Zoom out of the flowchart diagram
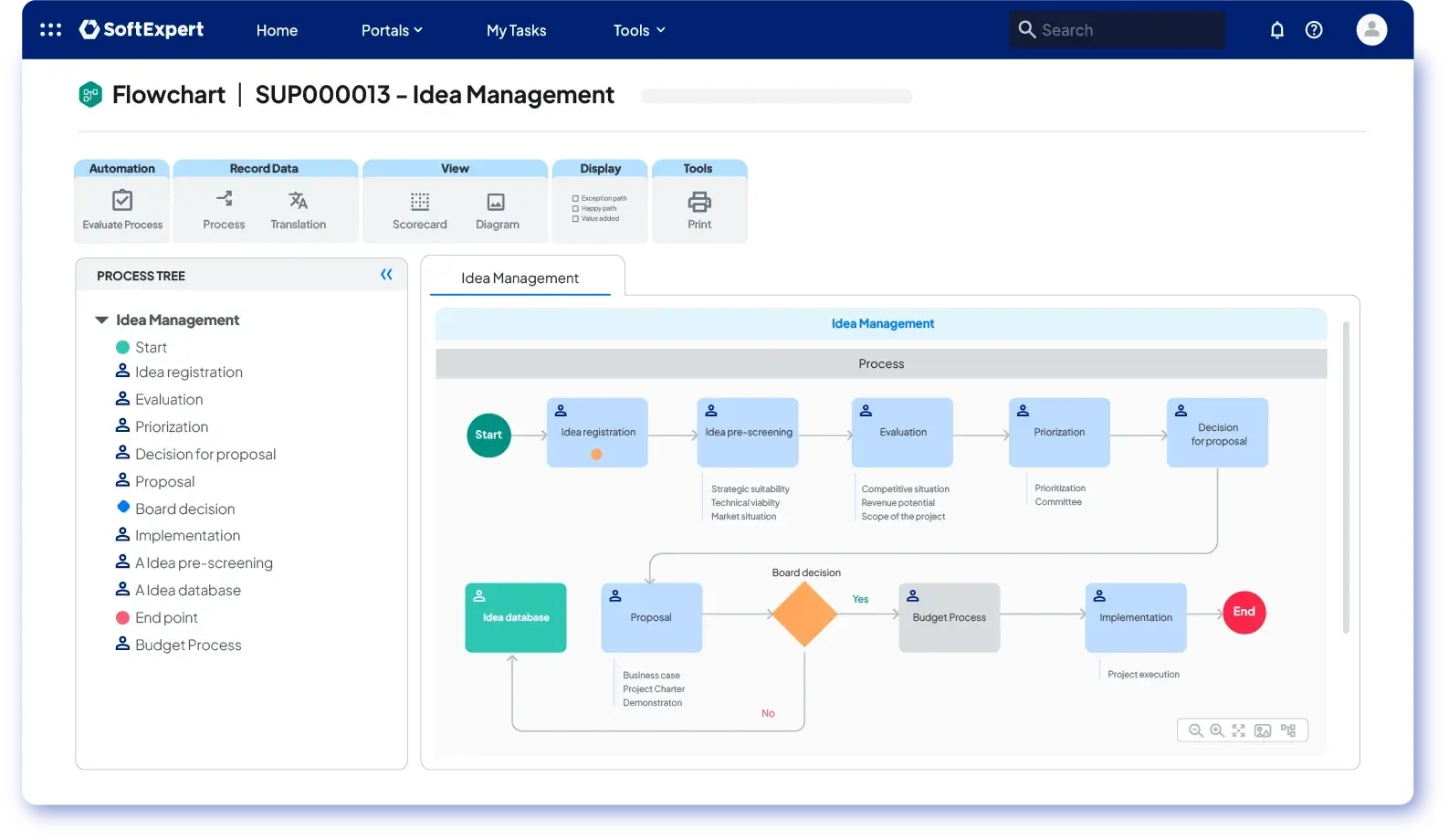The width and height of the screenshot is (1449, 840). [1195, 730]
